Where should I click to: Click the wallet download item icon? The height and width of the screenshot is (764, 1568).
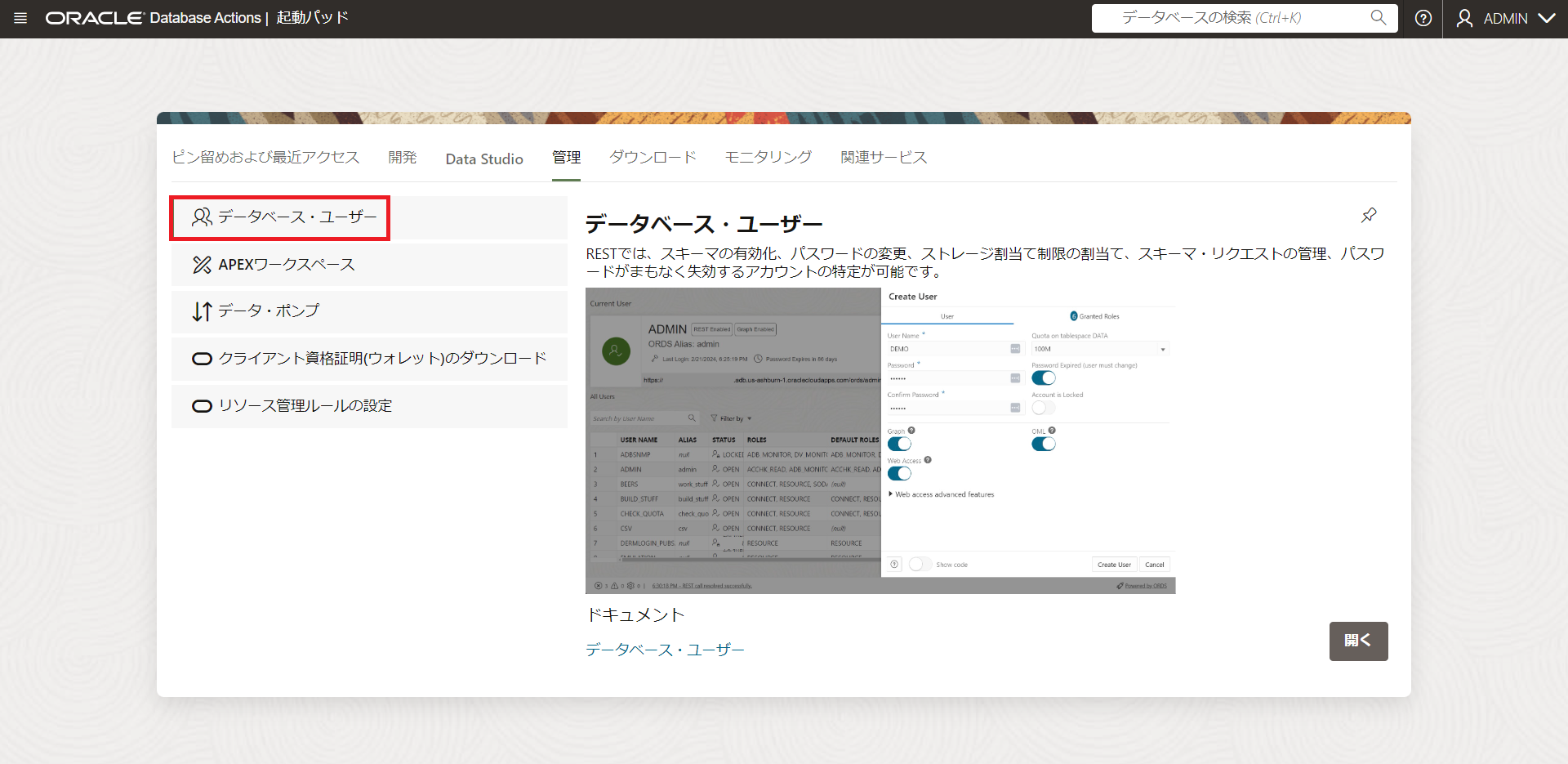201,359
